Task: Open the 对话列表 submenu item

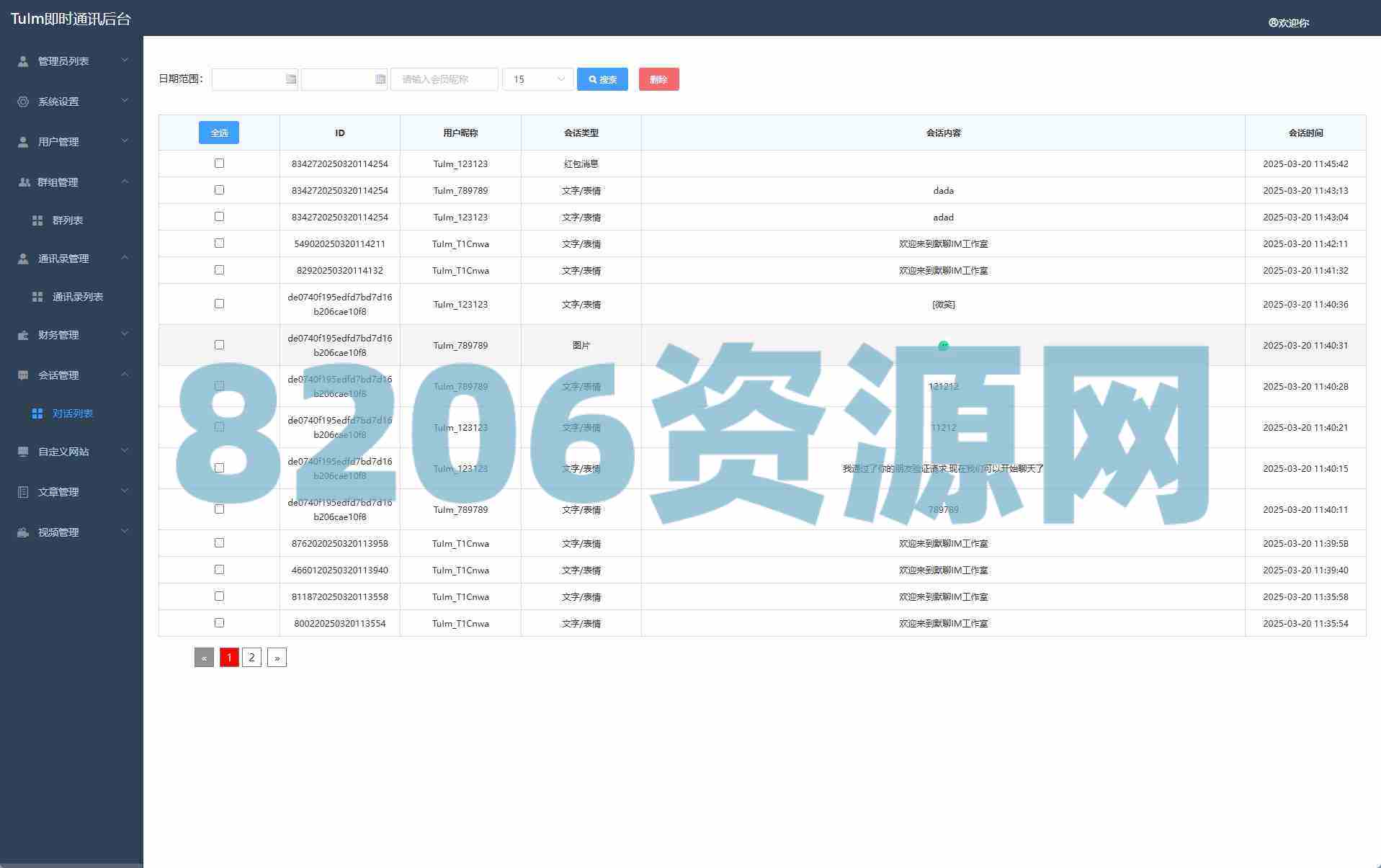Action: click(x=71, y=413)
